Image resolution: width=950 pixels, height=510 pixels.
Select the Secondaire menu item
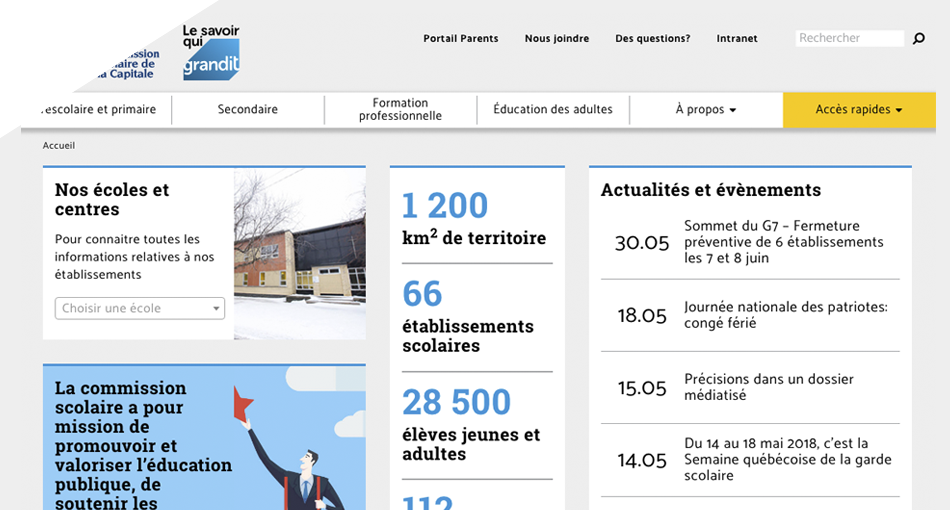[248, 110]
